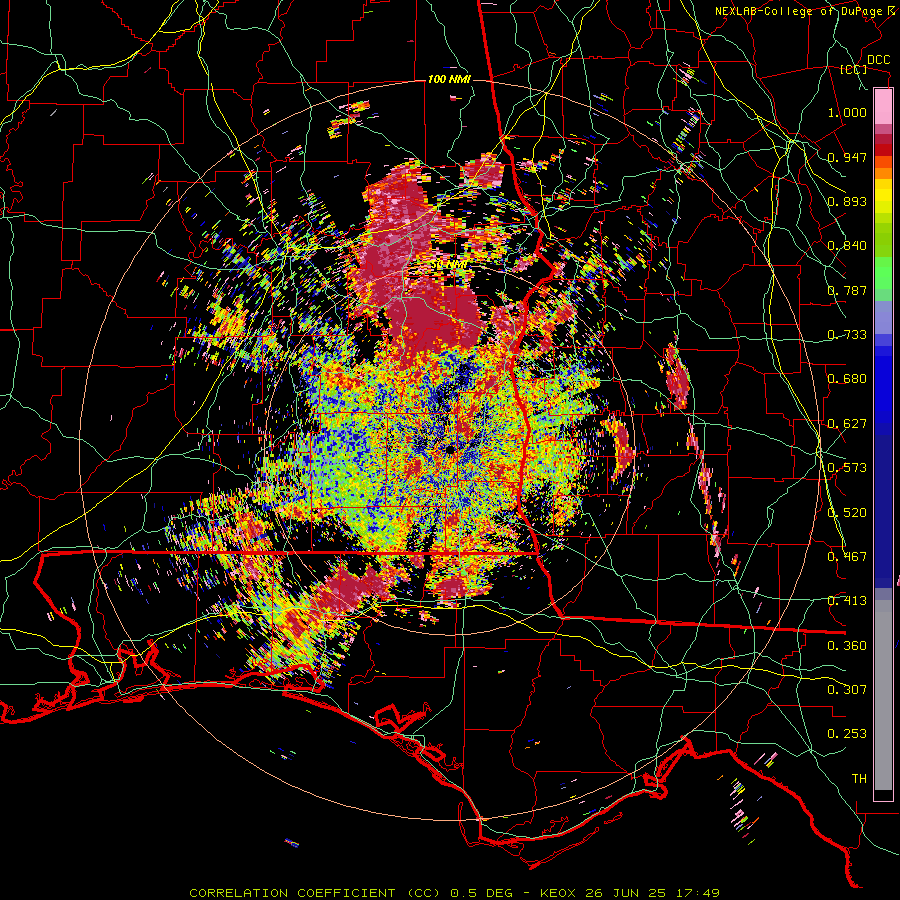The width and height of the screenshot is (900, 900).
Task: Click the NEXLAB-College of DuPage label
Action: click(801, 11)
